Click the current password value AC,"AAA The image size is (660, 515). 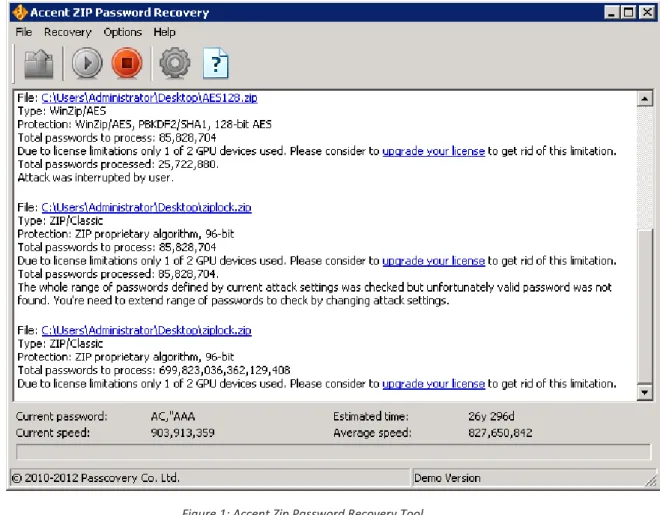point(173,417)
